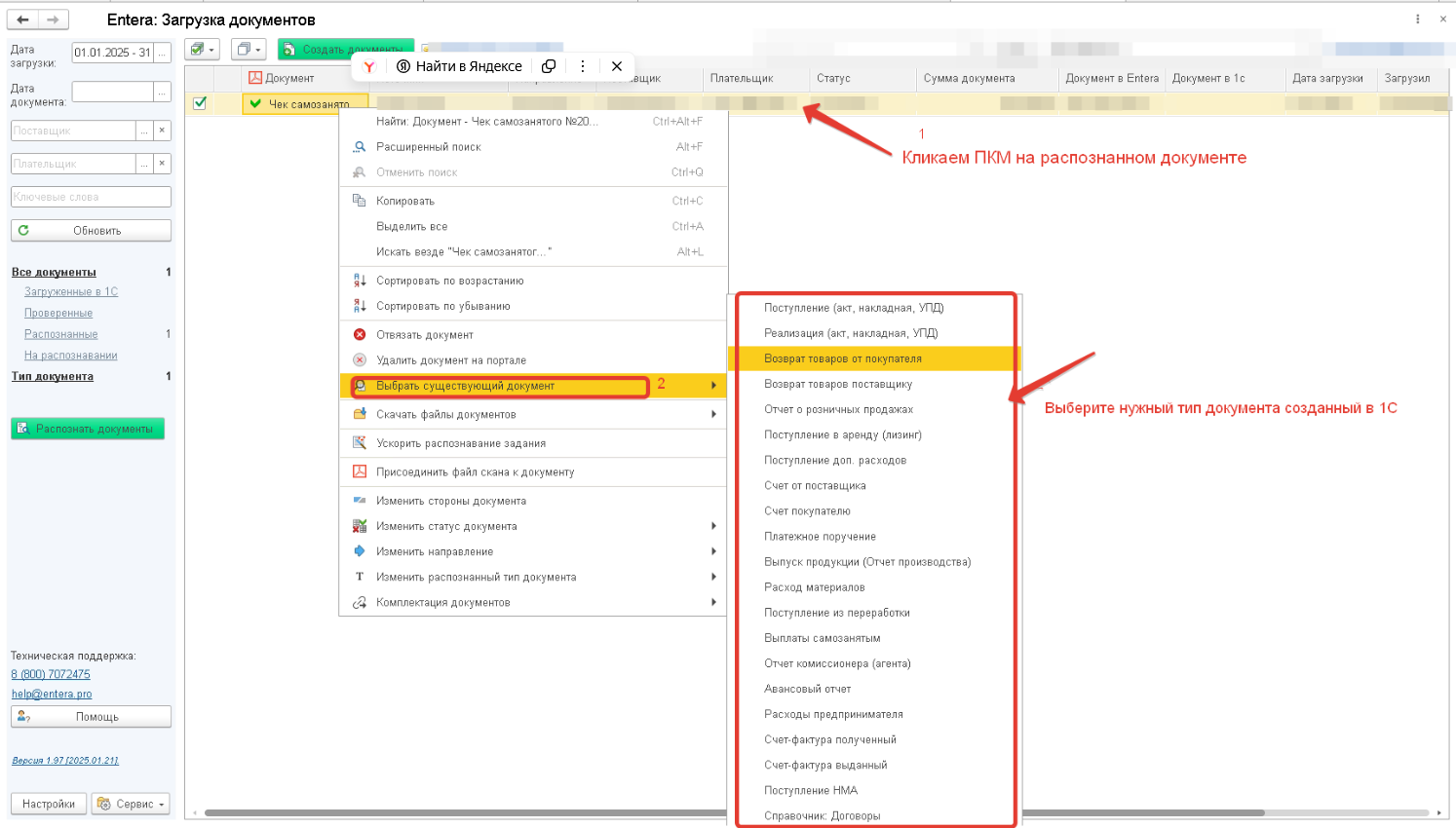Image resolution: width=1456 pixels, height=828 pixels.
Task: Click help@entera.pro email link
Action: 52,694
